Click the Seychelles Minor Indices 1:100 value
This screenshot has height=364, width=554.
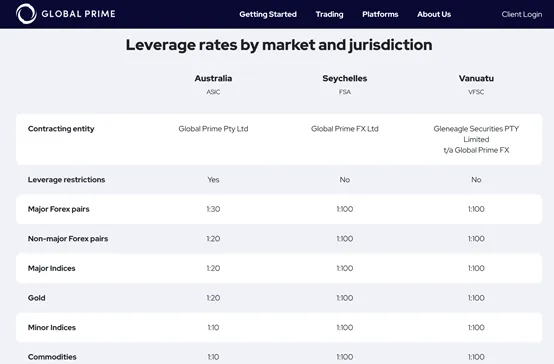[x=345, y=328]
